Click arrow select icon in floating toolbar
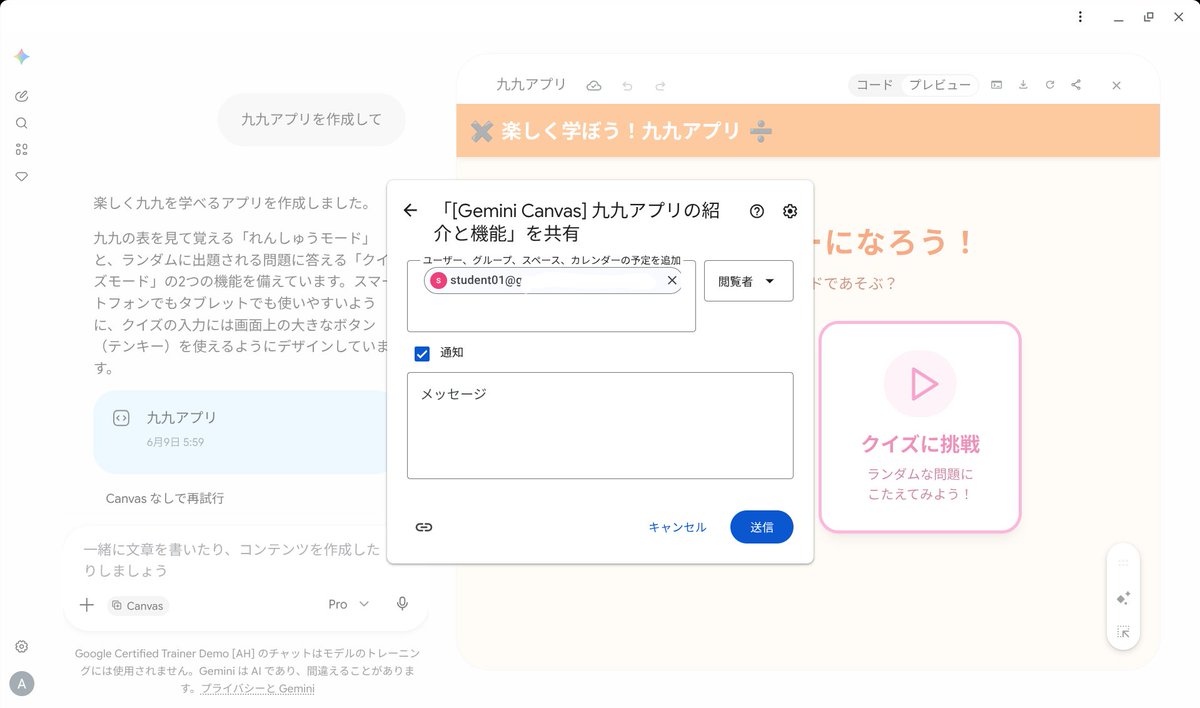 pyautogui.click(x=1123, y=632)
